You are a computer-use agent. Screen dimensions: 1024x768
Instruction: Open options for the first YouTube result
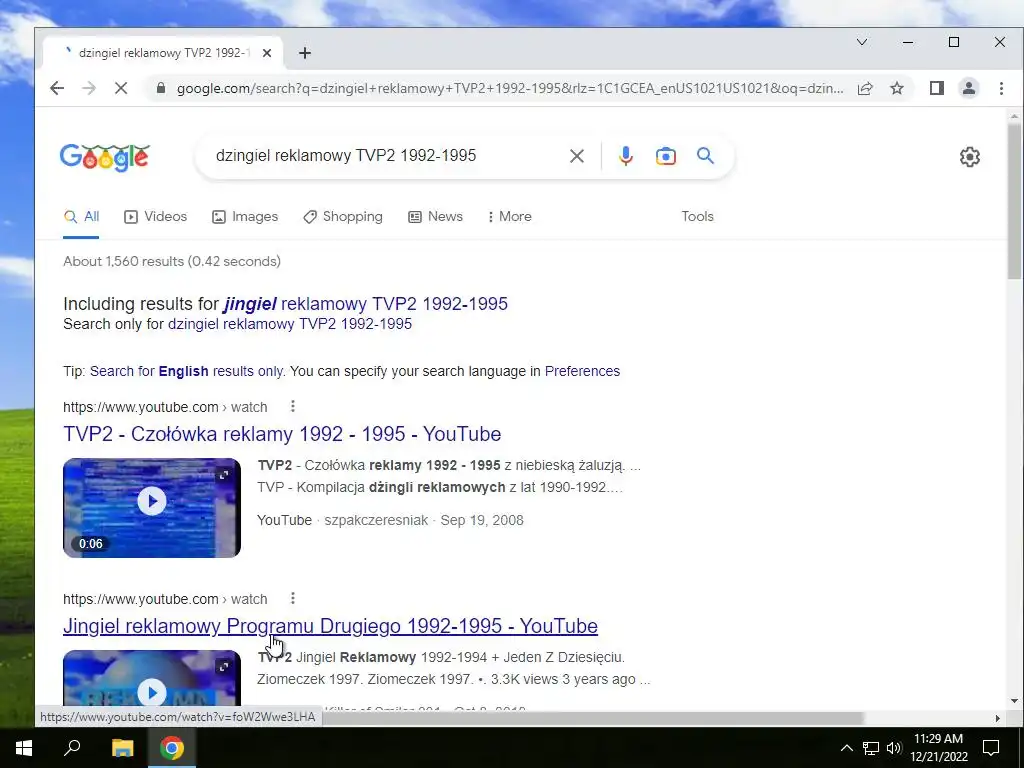coord(293,407)
